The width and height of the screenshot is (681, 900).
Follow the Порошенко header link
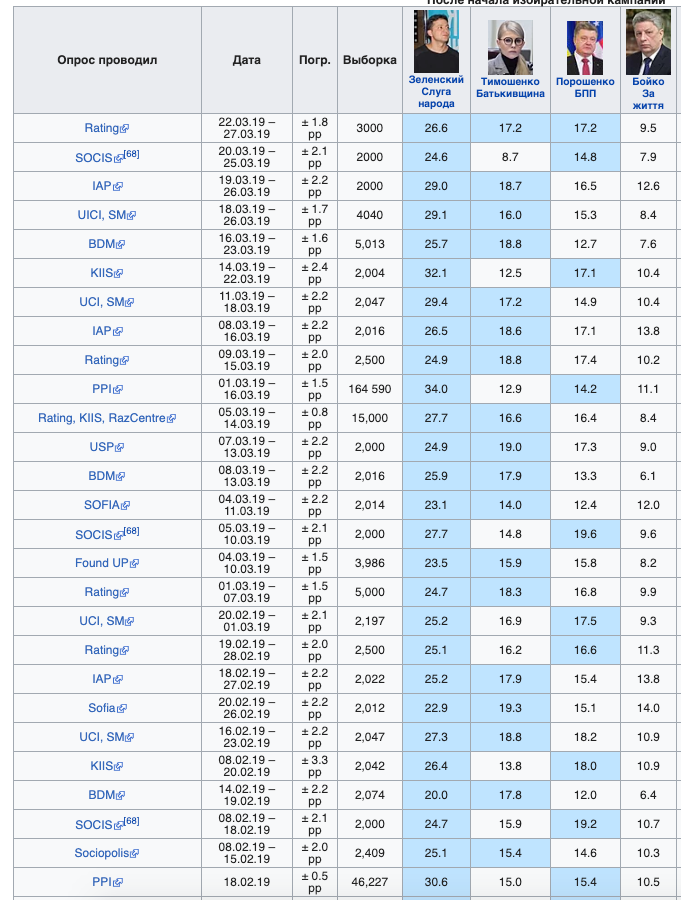585,82
